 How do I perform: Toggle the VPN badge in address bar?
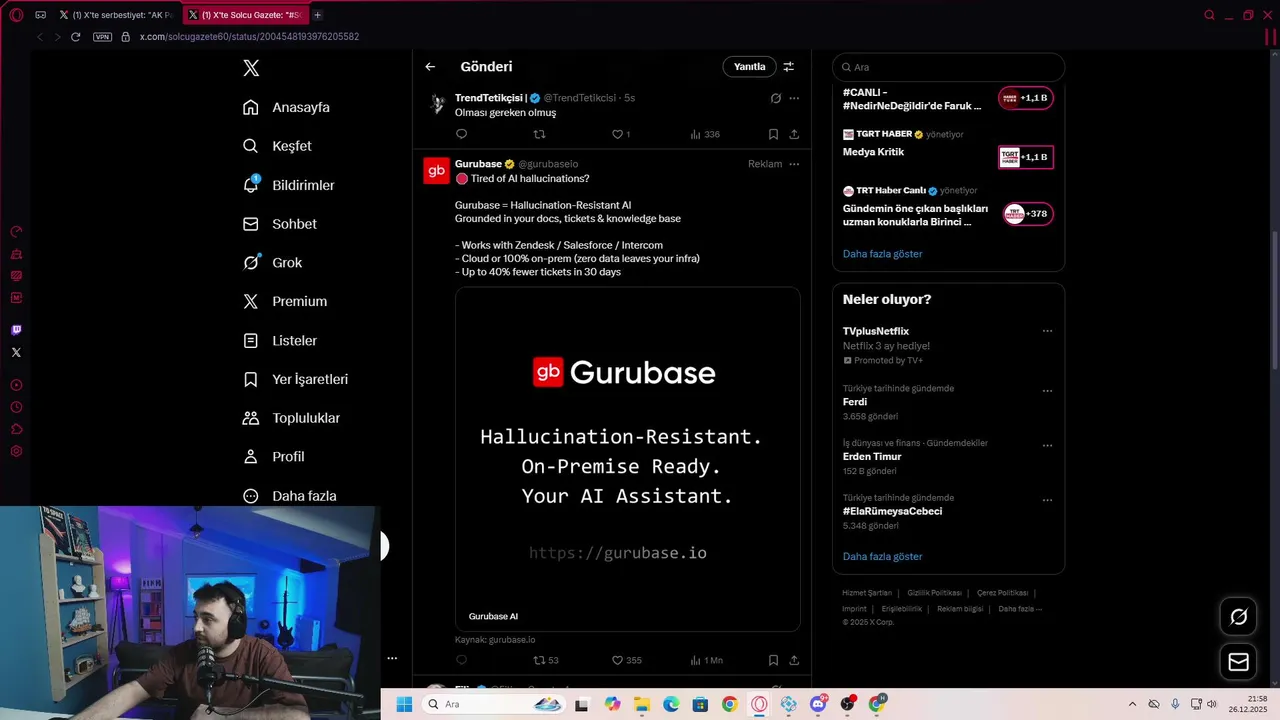click(x=102, y=37)
